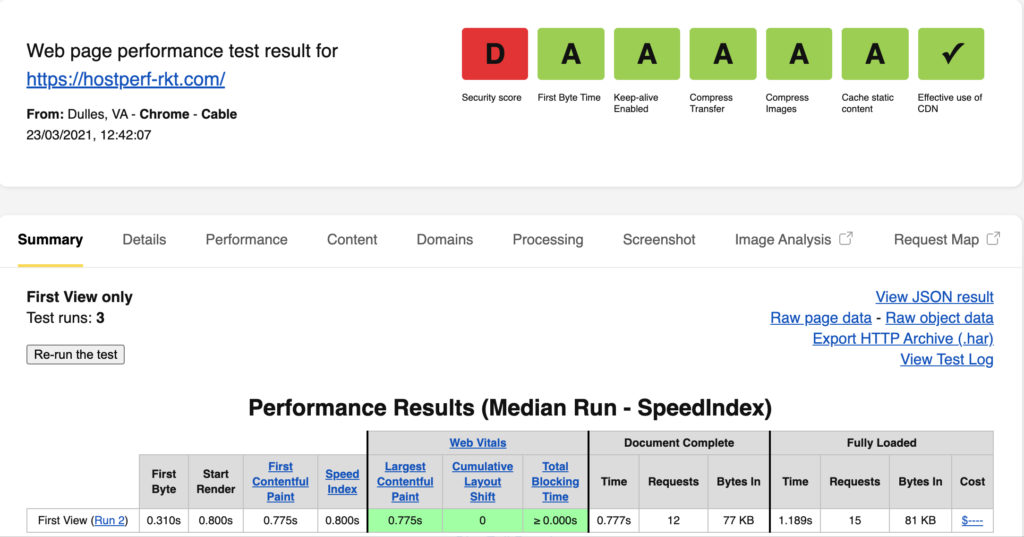Click the Largest Contentful Paint column link

click(x=405, y=481)
